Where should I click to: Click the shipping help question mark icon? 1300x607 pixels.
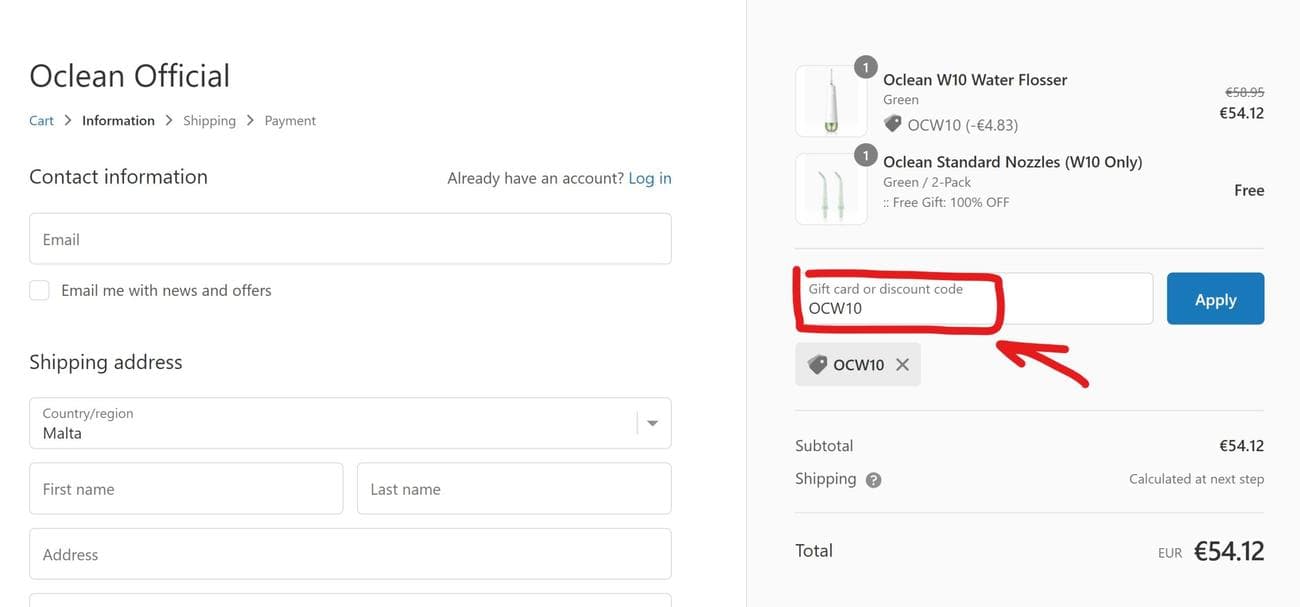[x=873, y=480]
